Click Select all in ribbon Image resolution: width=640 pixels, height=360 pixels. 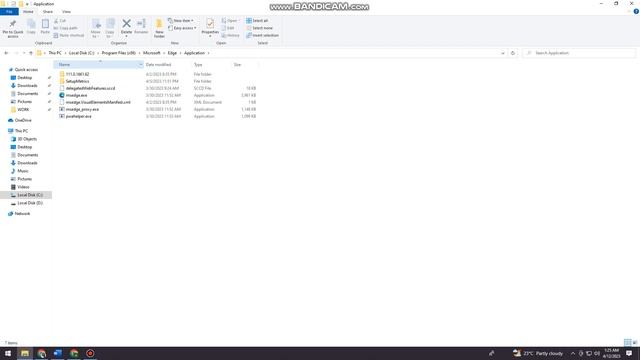[257, 21]
